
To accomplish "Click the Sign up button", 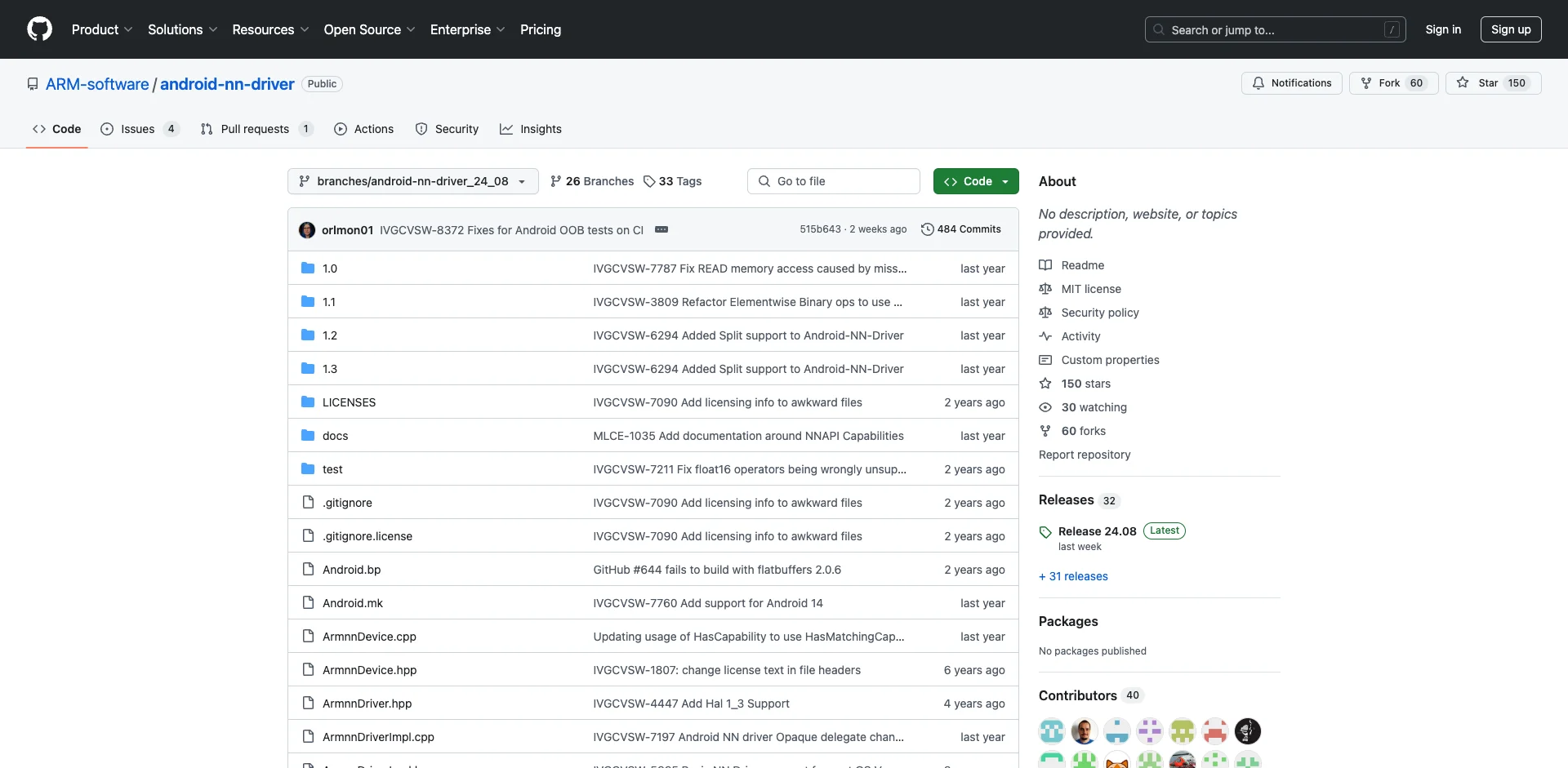I will (1511, 29).
